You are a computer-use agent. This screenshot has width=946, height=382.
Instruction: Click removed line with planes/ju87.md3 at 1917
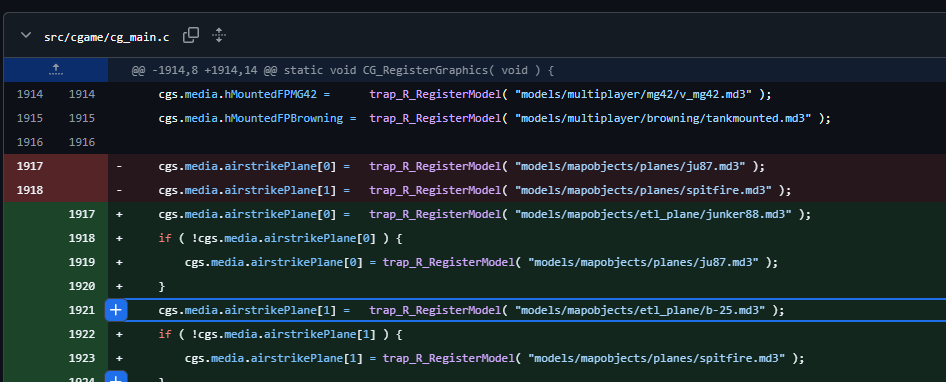coord(527,166)
